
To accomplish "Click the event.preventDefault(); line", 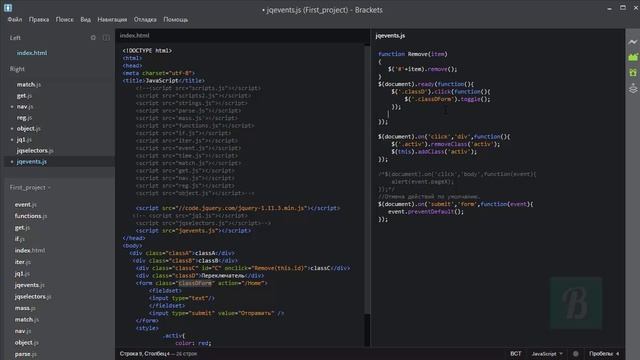I will point(426,212).
